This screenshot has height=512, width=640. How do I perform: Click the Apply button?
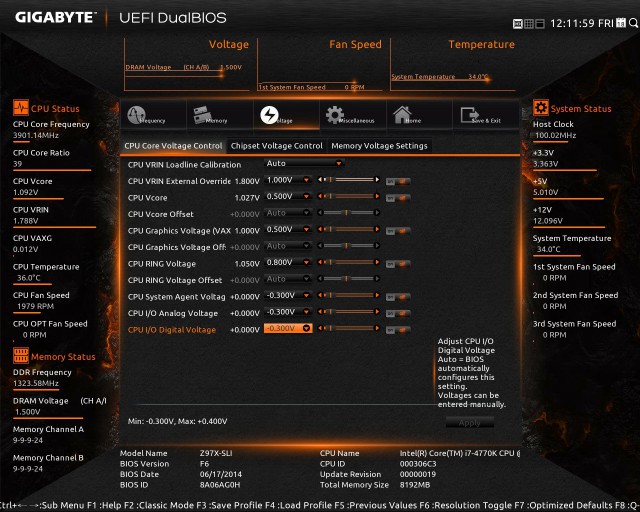point(469,423)
